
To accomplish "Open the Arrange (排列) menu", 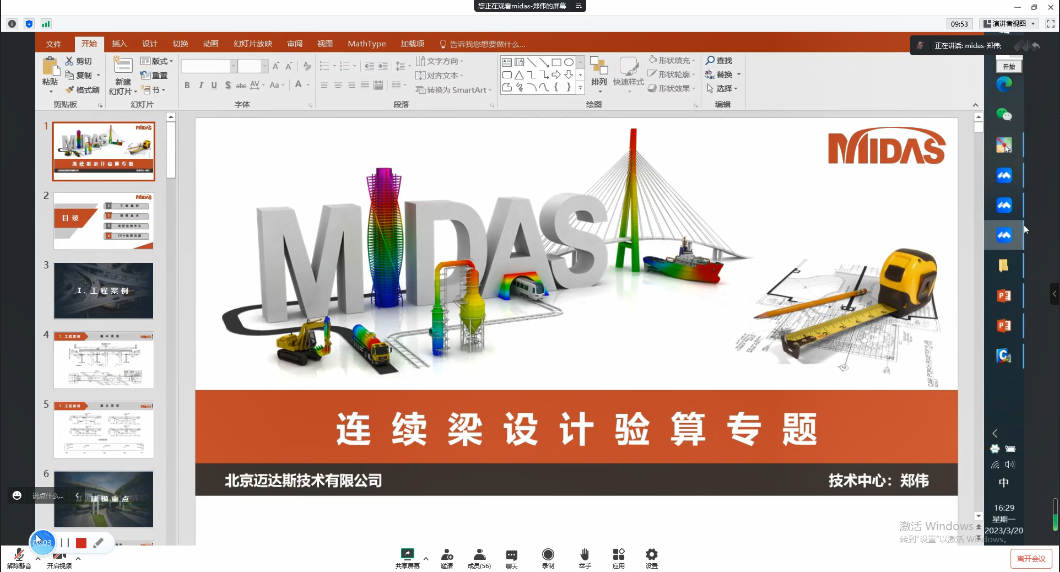I will pos(599,73).
